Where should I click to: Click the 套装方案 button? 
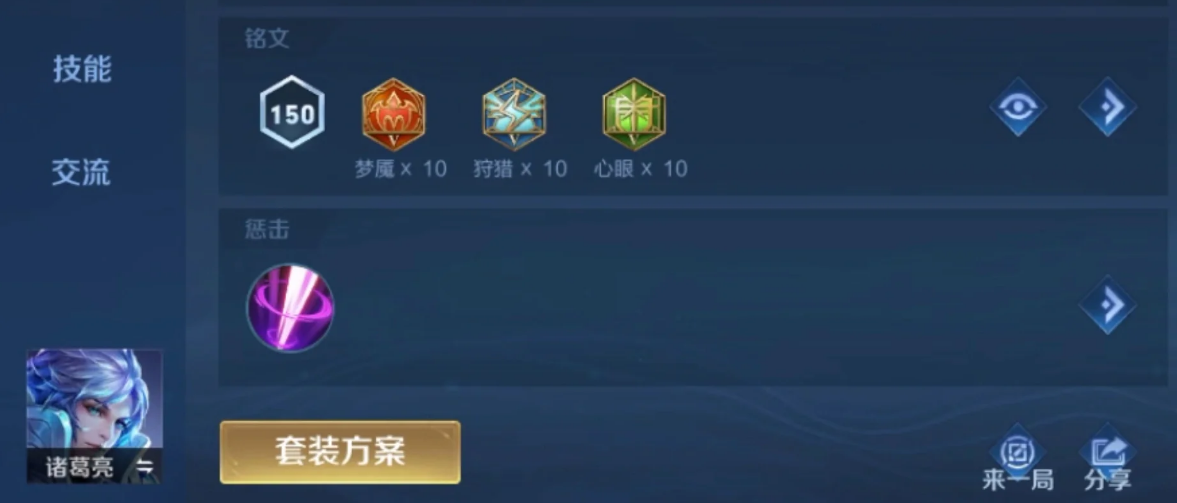click(340, 452)
